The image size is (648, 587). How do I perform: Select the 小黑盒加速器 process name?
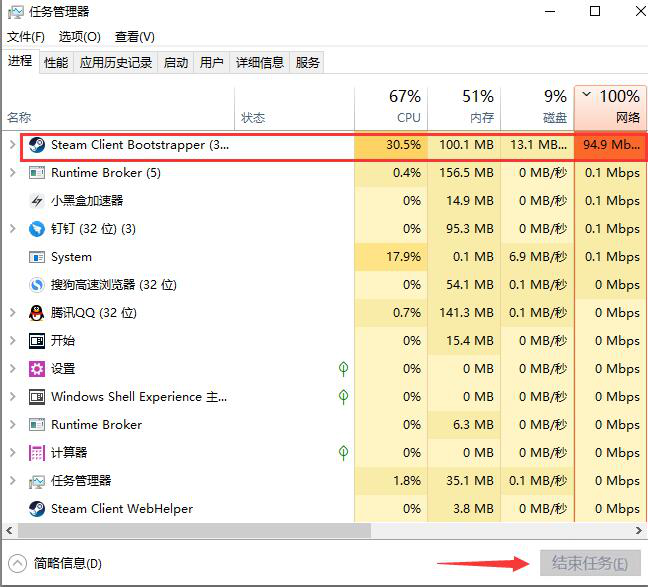tap(87, 201)
